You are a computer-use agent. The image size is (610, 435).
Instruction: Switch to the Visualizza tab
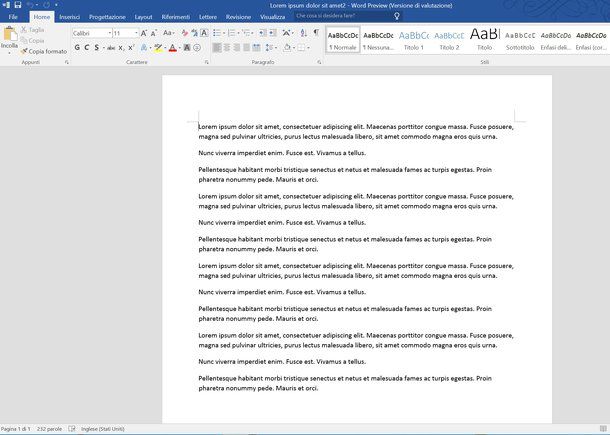(x=273, y=17)
